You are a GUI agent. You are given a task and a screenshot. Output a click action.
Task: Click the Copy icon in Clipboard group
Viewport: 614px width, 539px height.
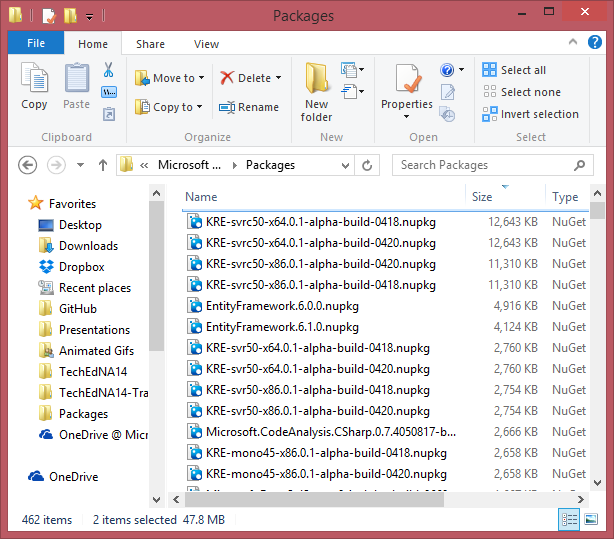tap(34, 78)
